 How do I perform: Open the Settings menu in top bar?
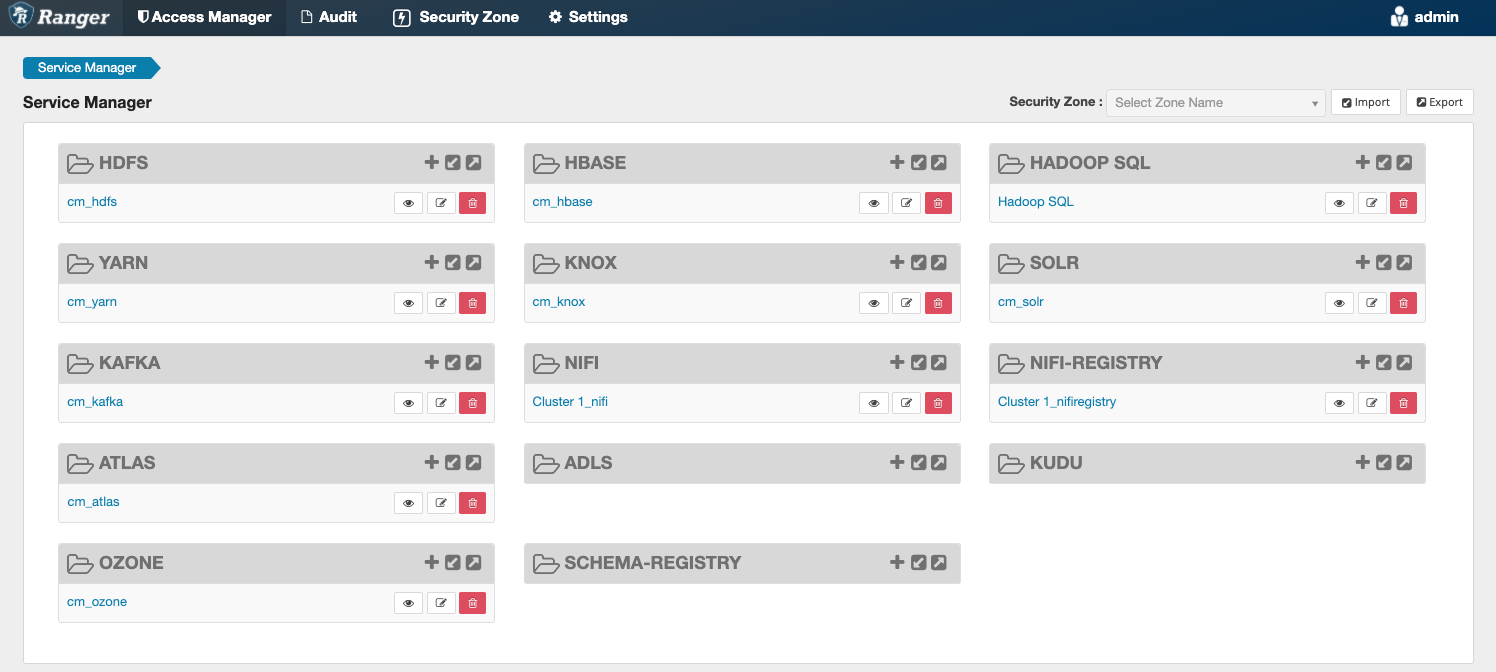(x=588, y=17)
